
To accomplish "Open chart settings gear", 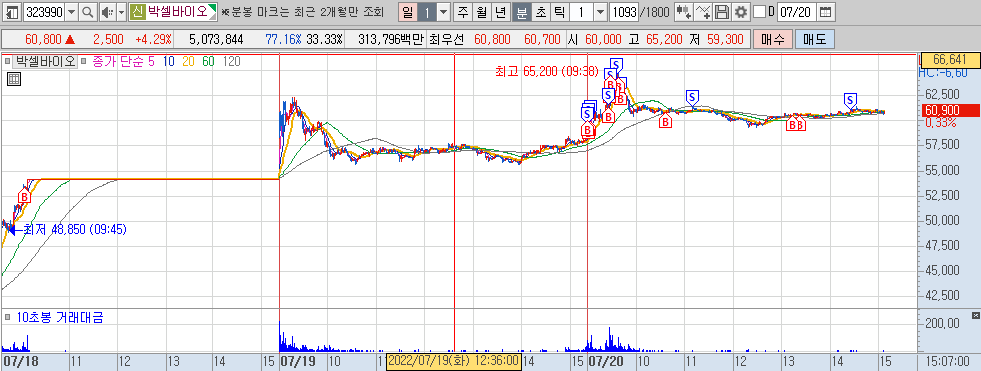I will tap(741, 11).
